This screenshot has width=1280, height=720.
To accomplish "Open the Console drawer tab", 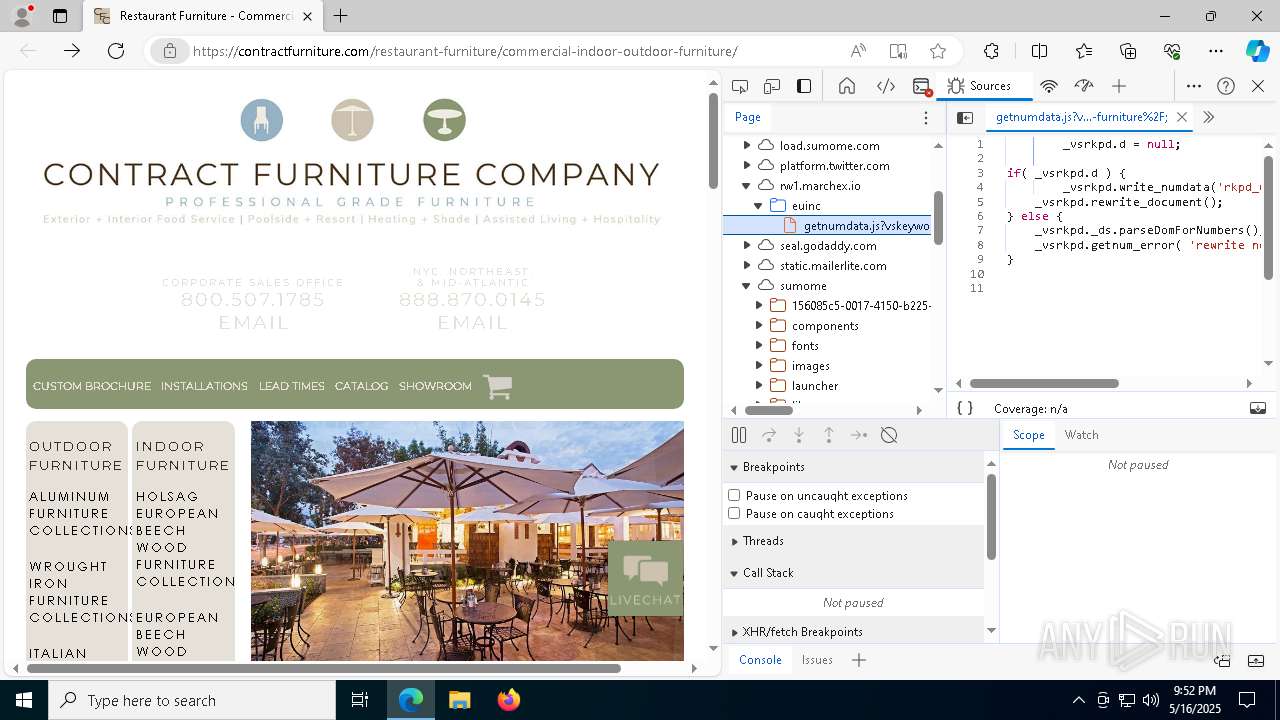I will [760, 660].
